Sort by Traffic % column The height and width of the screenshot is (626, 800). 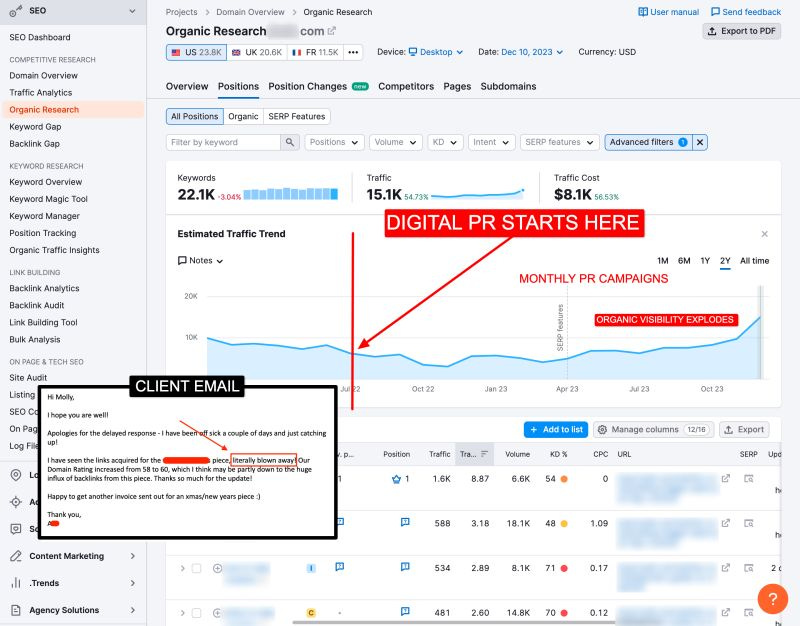click(x=474, y=454)
